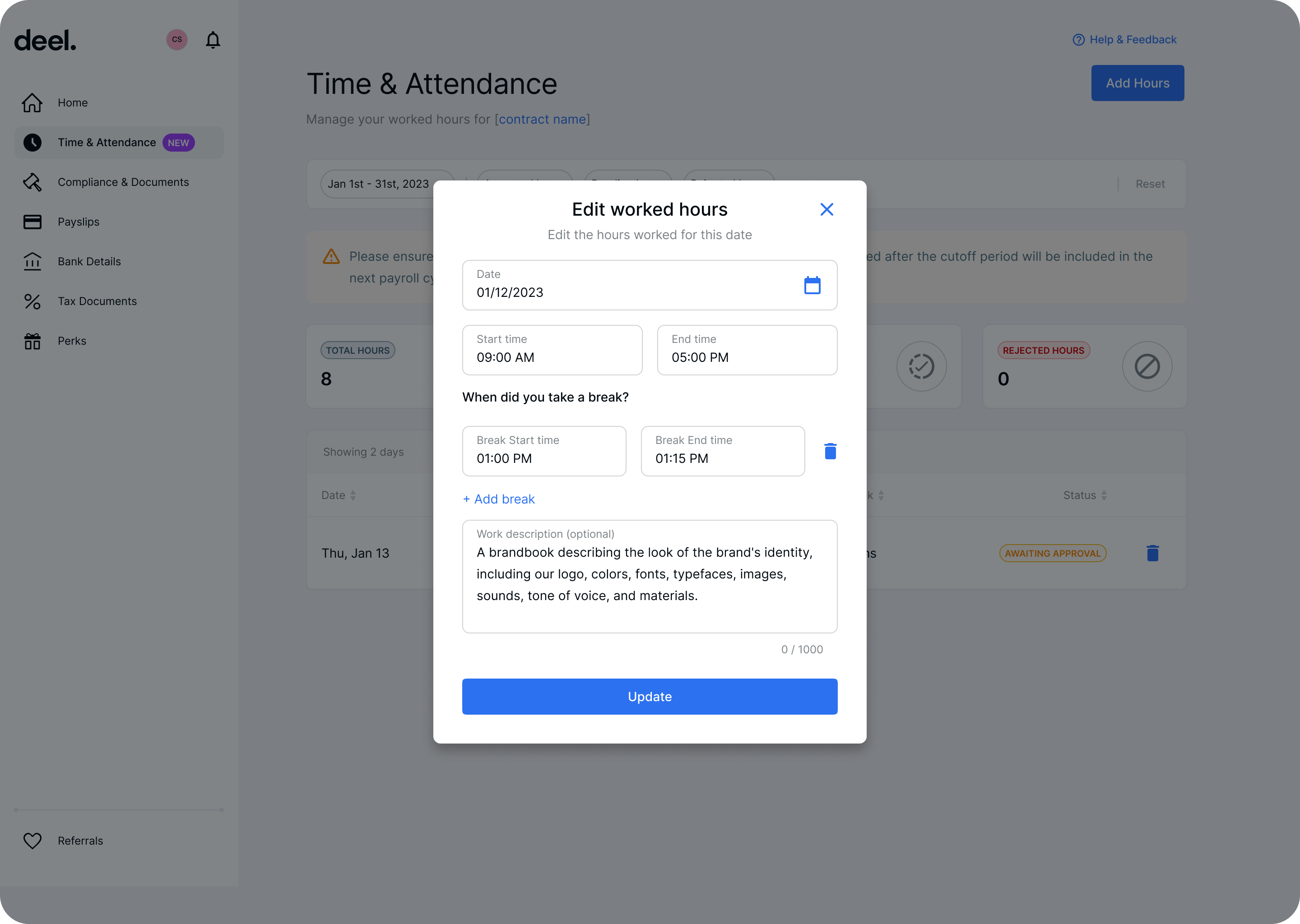Click the Add Hours button
1300x924 pixels.
coord(1137,83)
